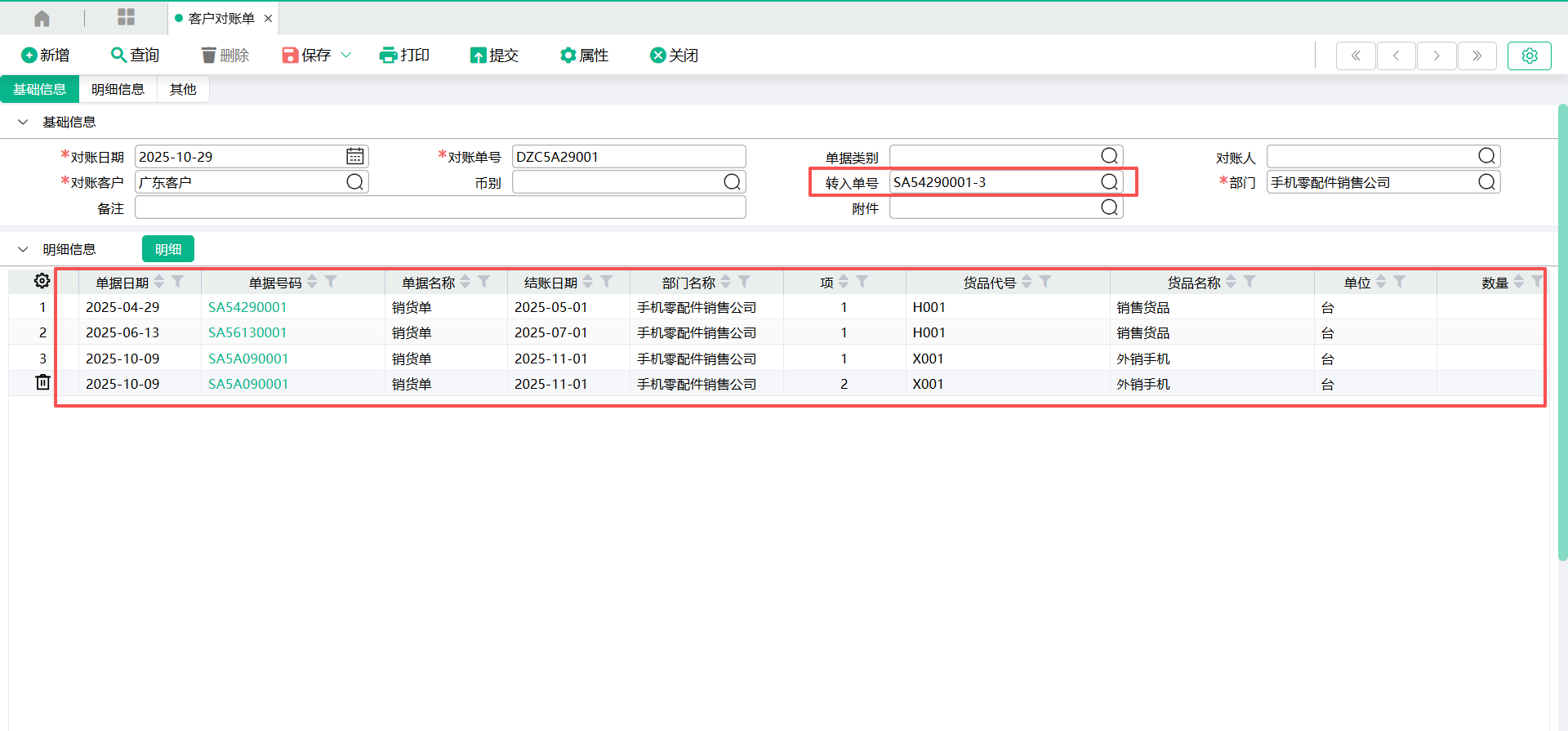Click the 备注 remarks input field

pos(440,207)
